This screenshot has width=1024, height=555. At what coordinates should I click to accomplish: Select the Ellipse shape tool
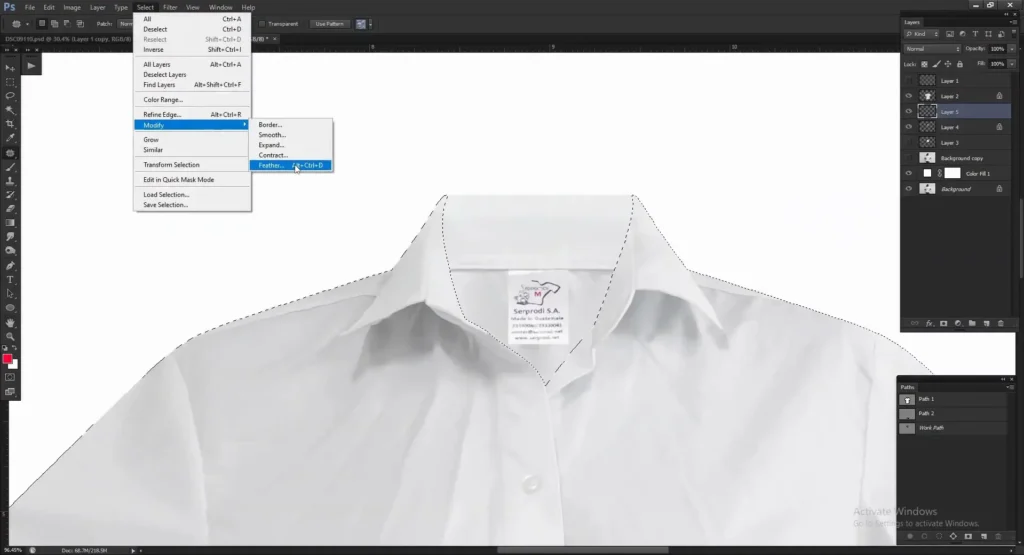10,308
